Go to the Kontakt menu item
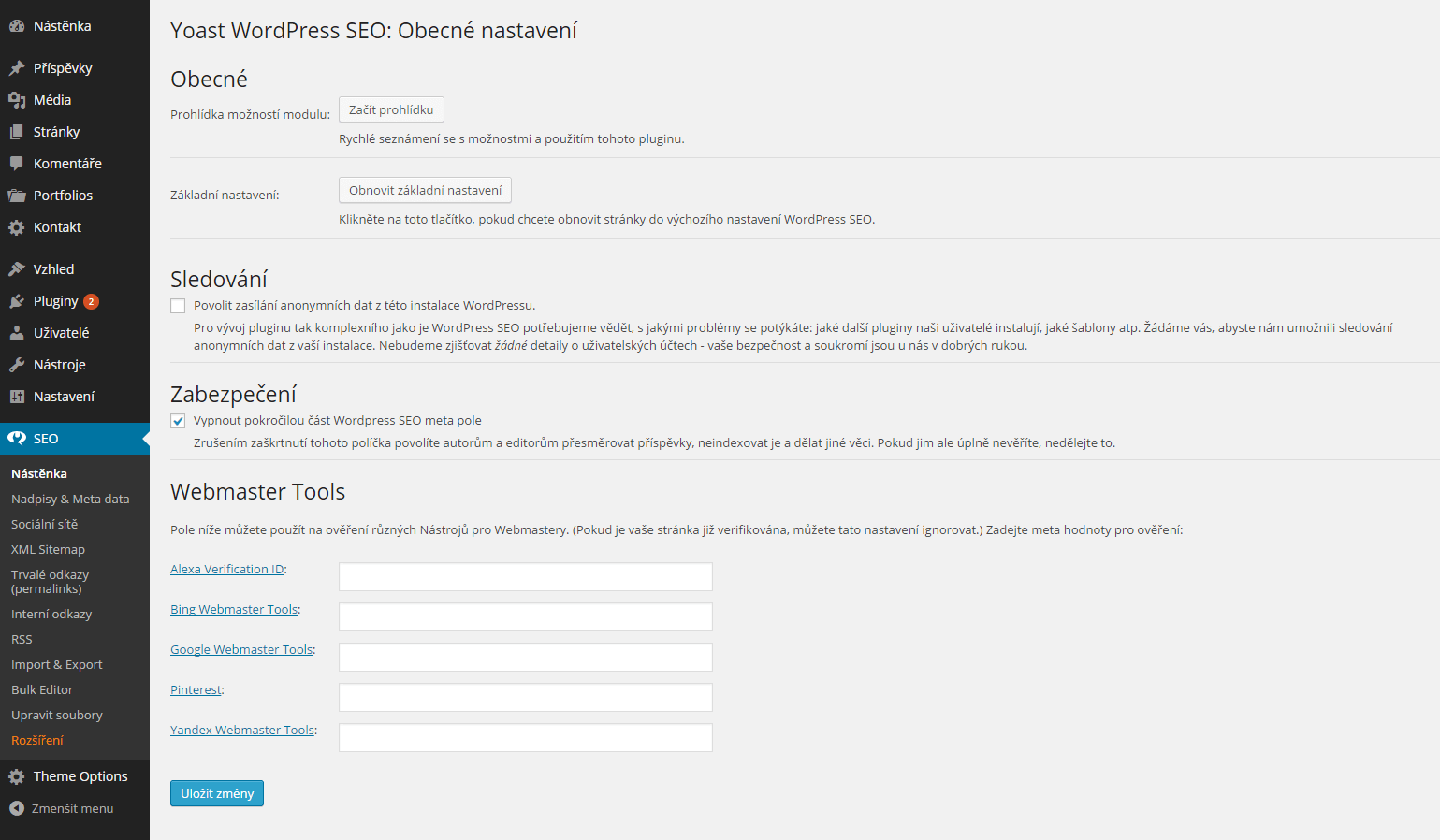This screenshot has width=1440, height=840. [75, 227]
